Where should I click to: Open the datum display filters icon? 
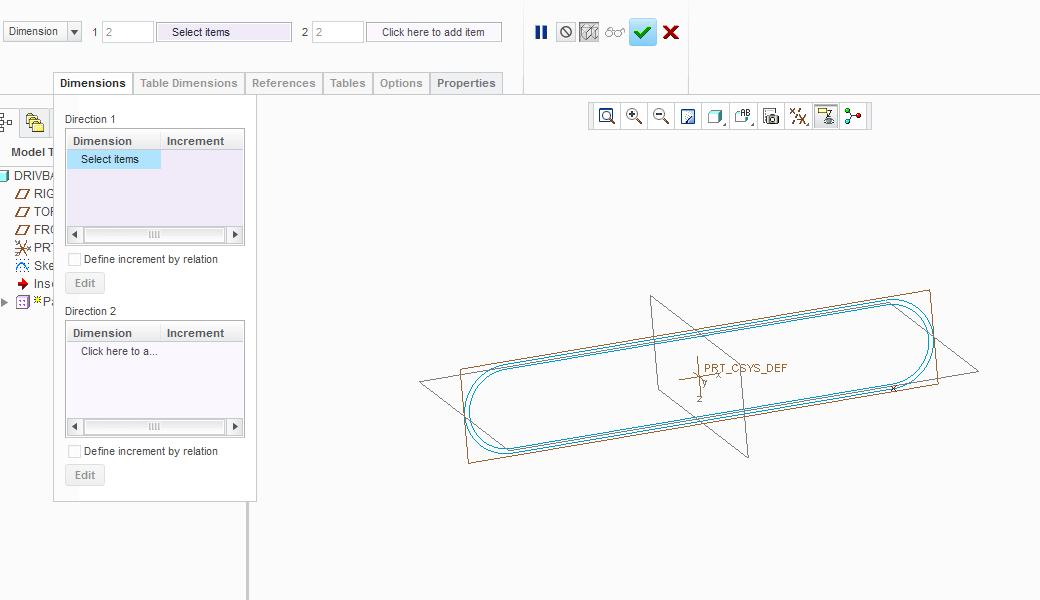798,117
